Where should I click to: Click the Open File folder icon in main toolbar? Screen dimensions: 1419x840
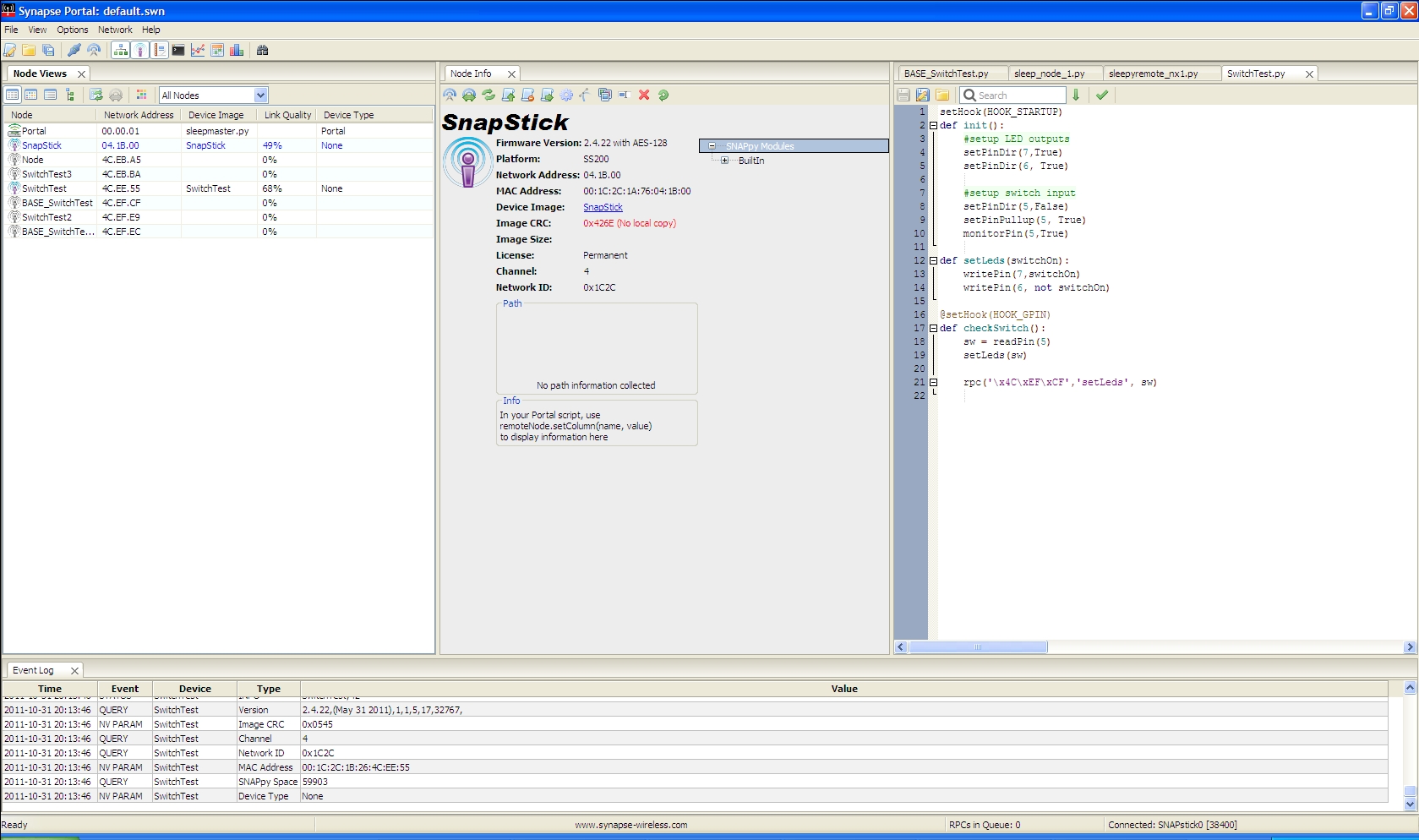pos(29,51)
